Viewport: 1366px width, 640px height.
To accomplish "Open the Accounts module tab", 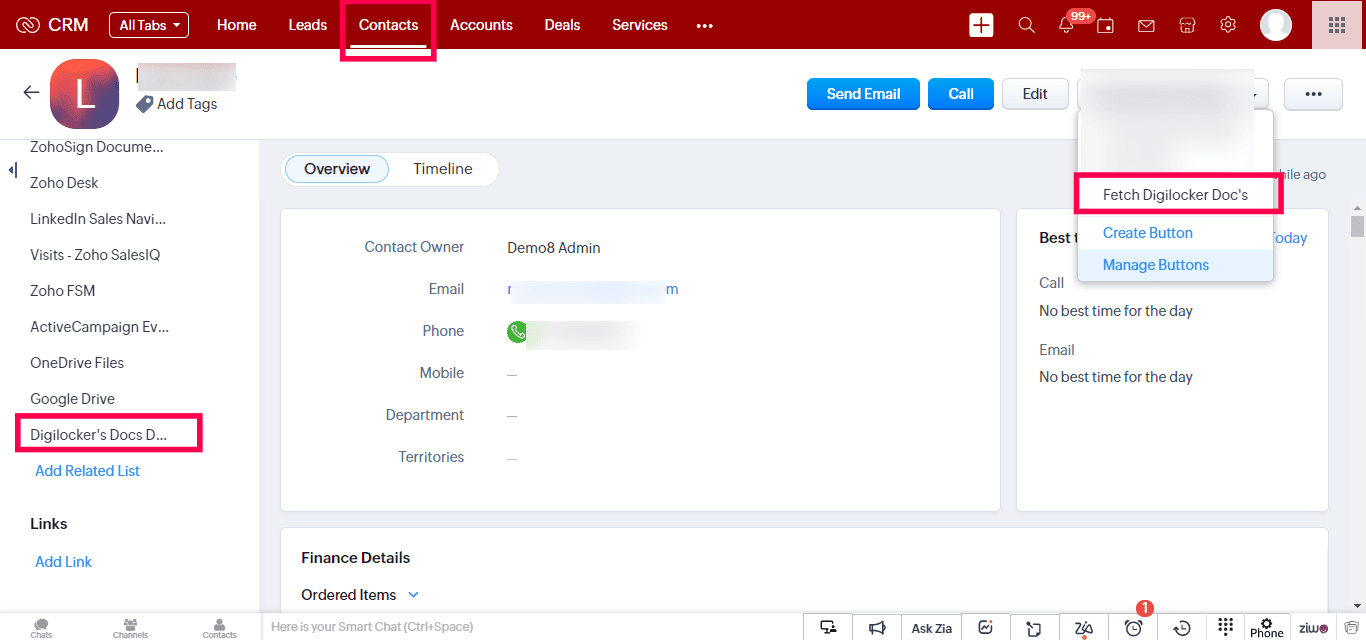I will [x=481, y=25].
